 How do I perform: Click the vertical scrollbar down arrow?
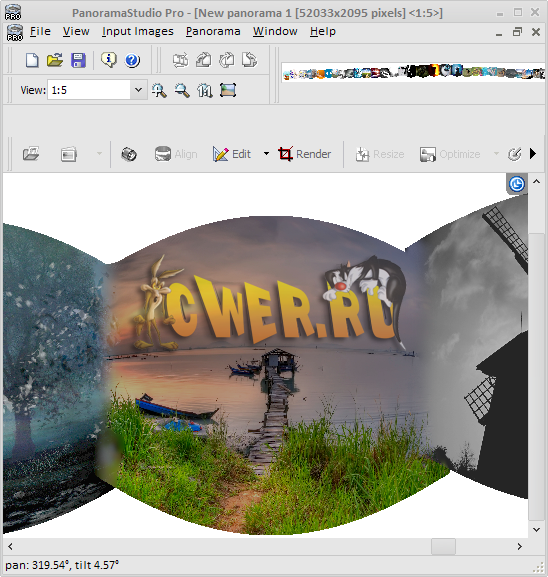(537, 530)
